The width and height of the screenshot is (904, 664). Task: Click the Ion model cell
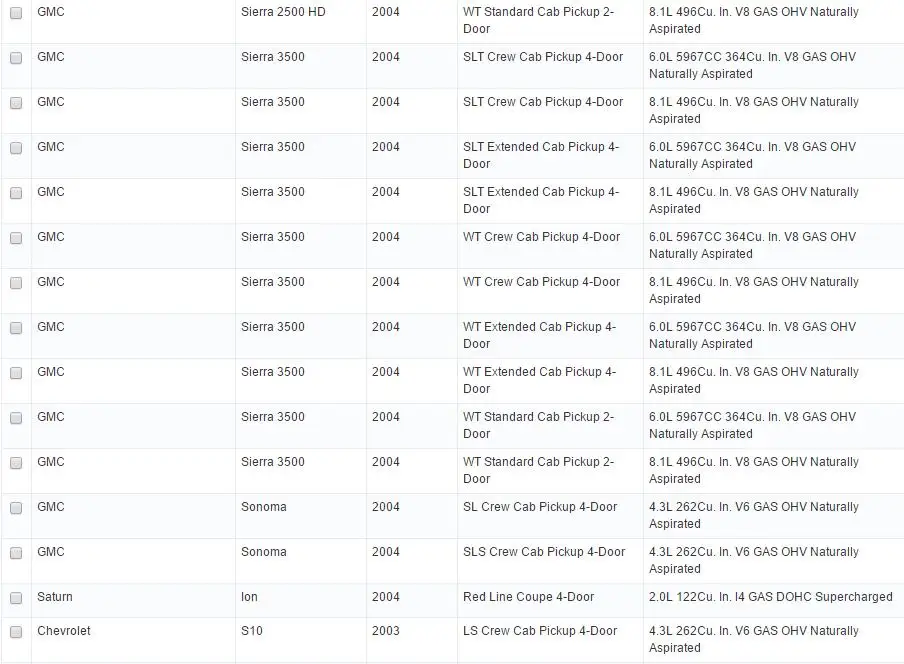pos(300,601)
